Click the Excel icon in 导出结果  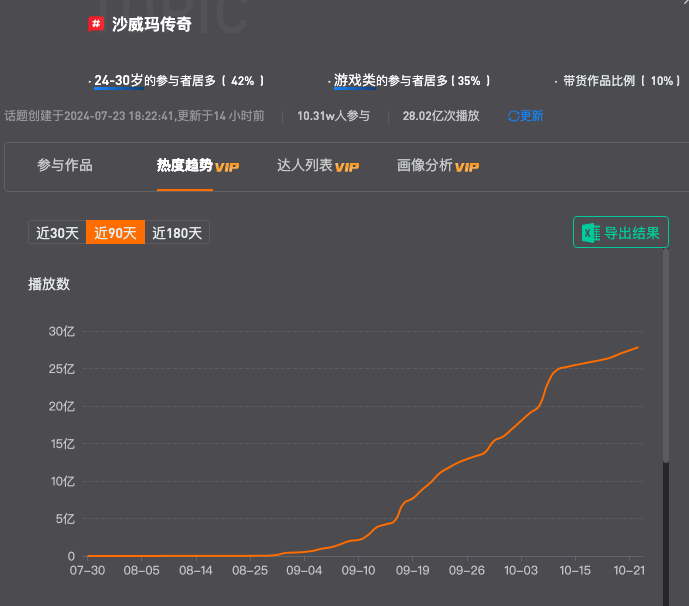pyautogui.click(x=591, y=232)
